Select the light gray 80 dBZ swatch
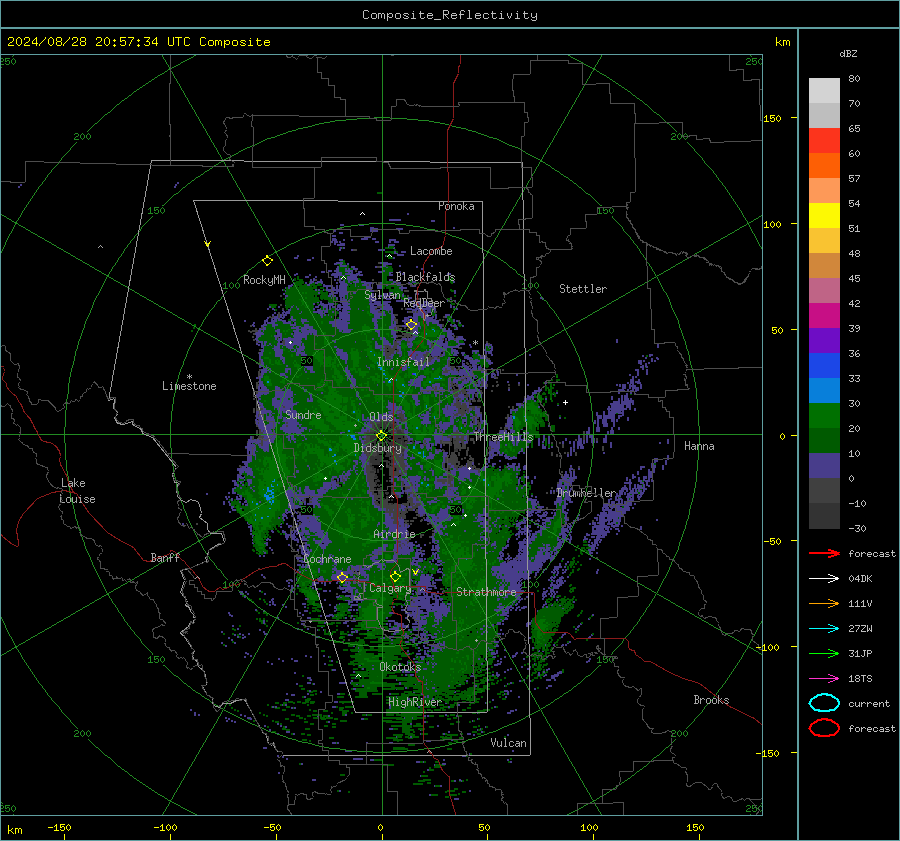900x841 pixels. point(824,90)
